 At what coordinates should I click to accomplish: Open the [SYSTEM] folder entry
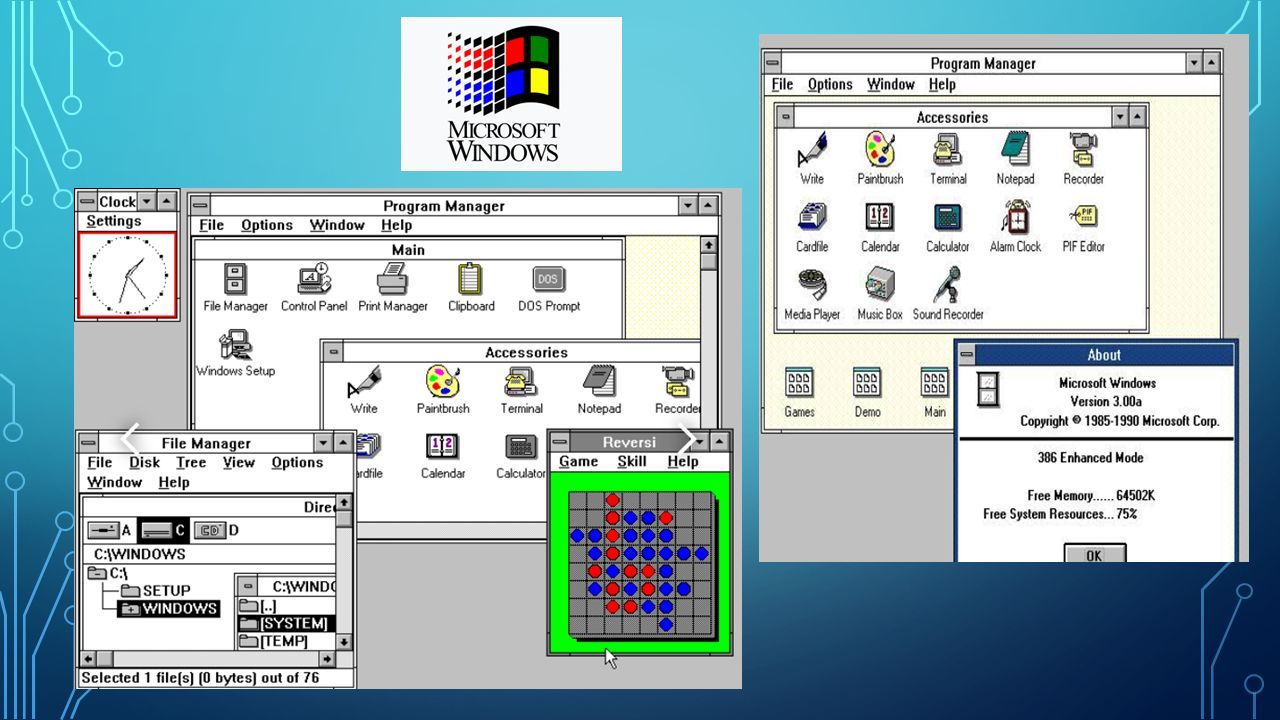[284, 623]
